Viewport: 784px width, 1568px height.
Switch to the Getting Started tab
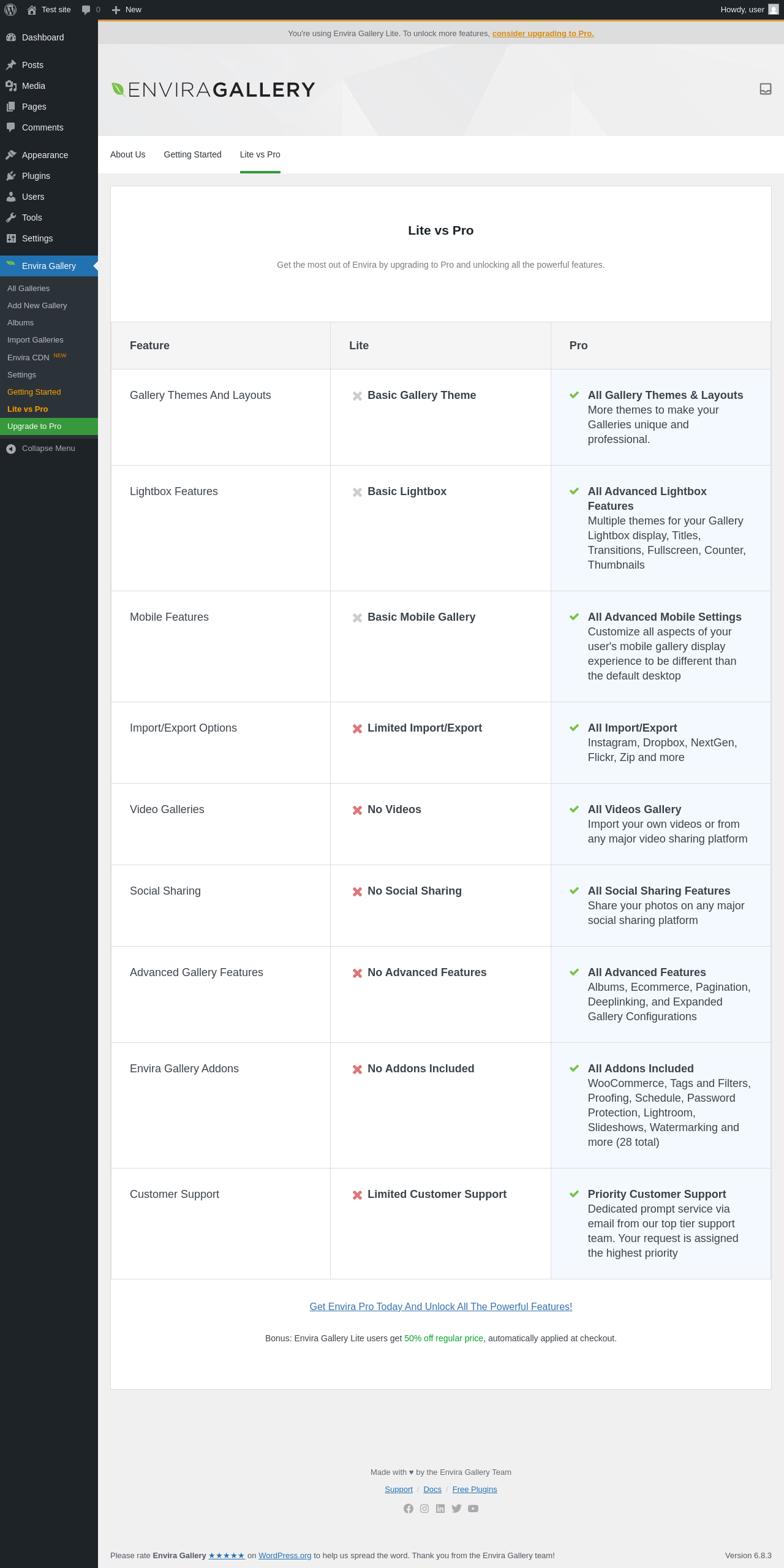click(x=193, y=154)
